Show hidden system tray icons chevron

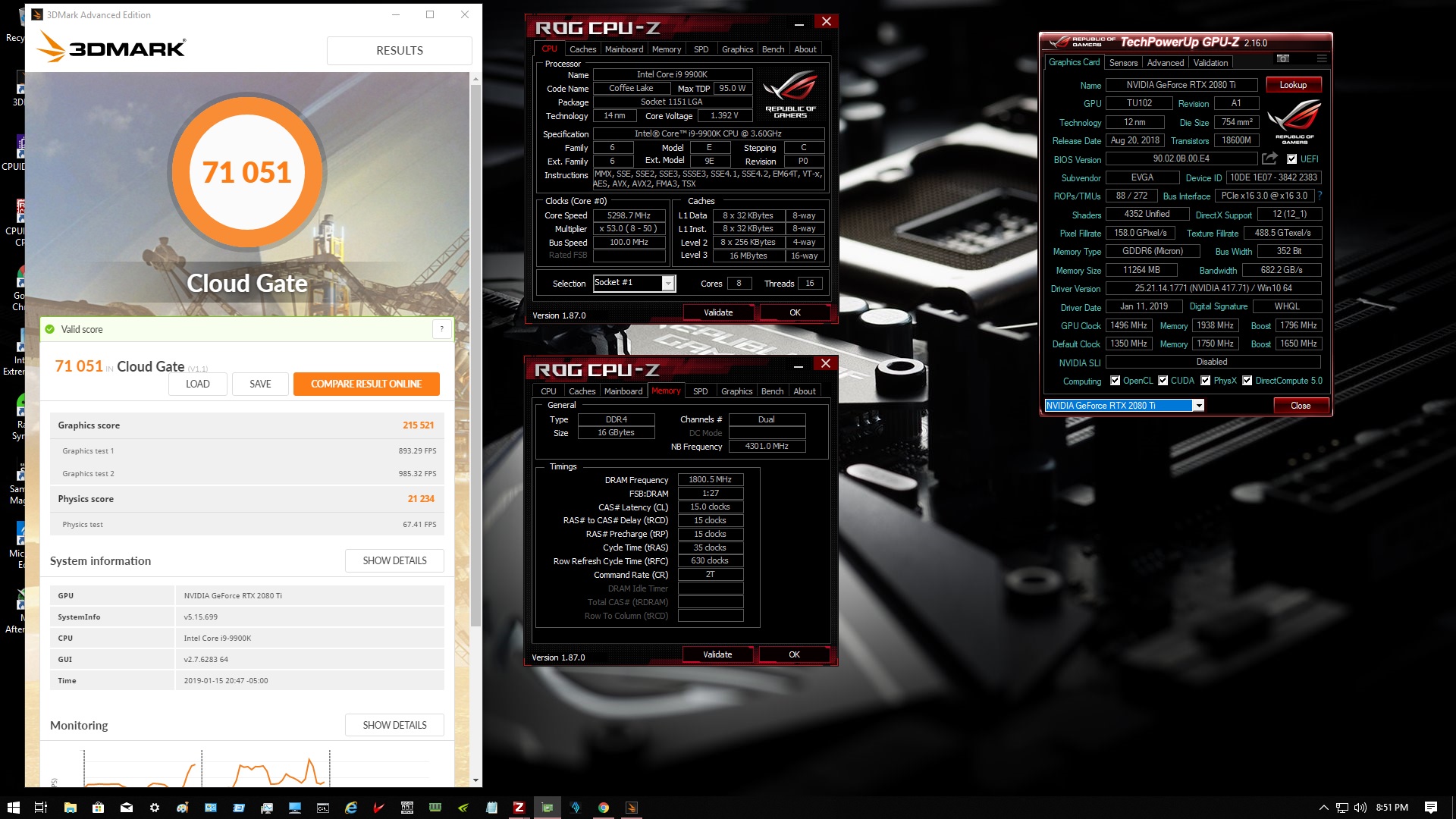click(x=1323, y=808)
